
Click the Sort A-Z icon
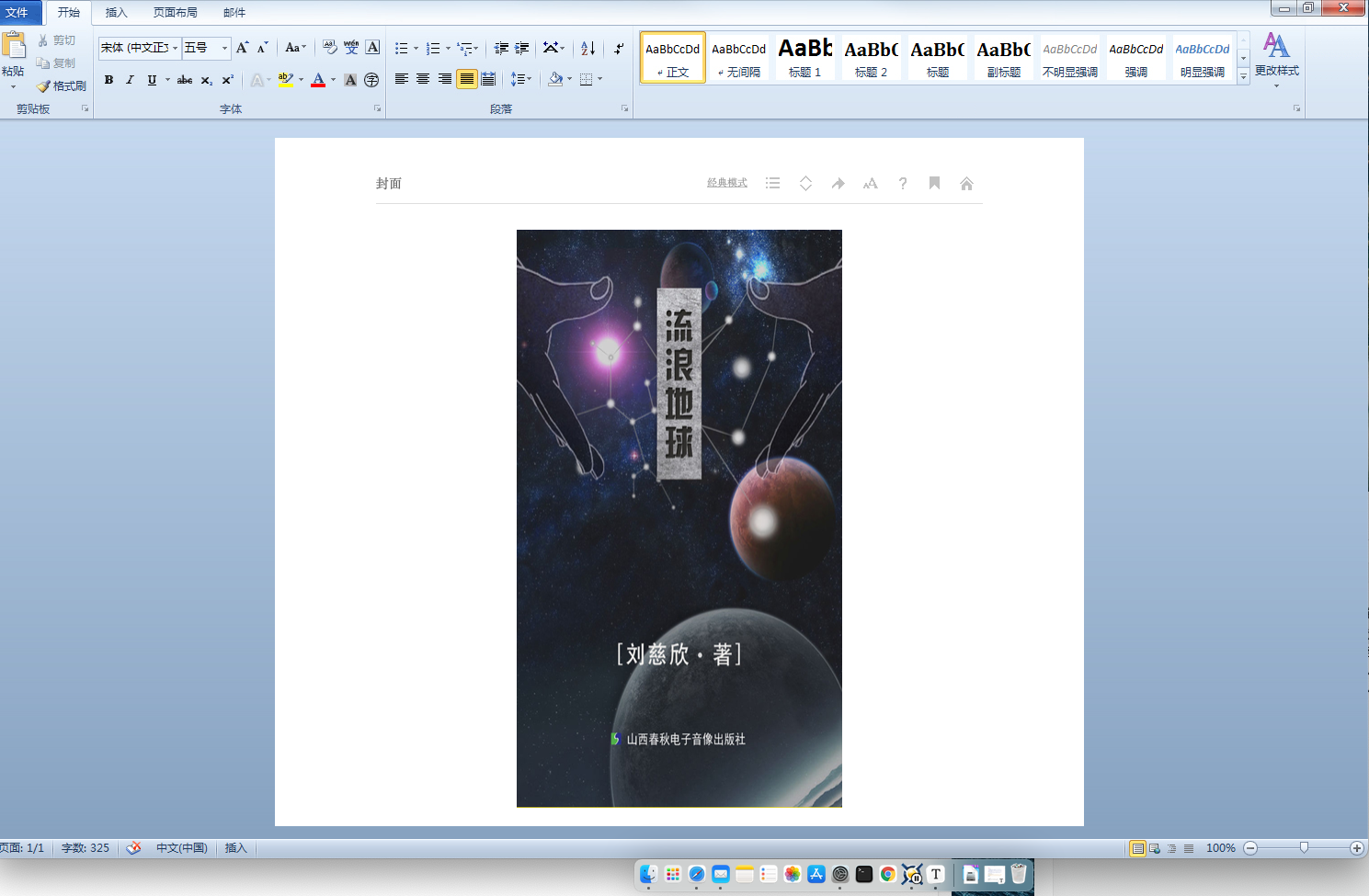click(x=588, y=48)
